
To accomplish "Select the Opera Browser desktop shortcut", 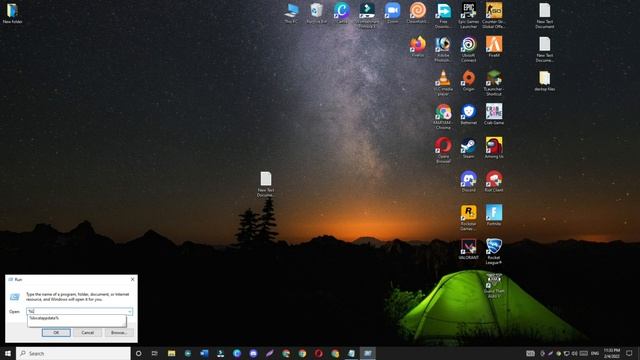I will point(443,150).
